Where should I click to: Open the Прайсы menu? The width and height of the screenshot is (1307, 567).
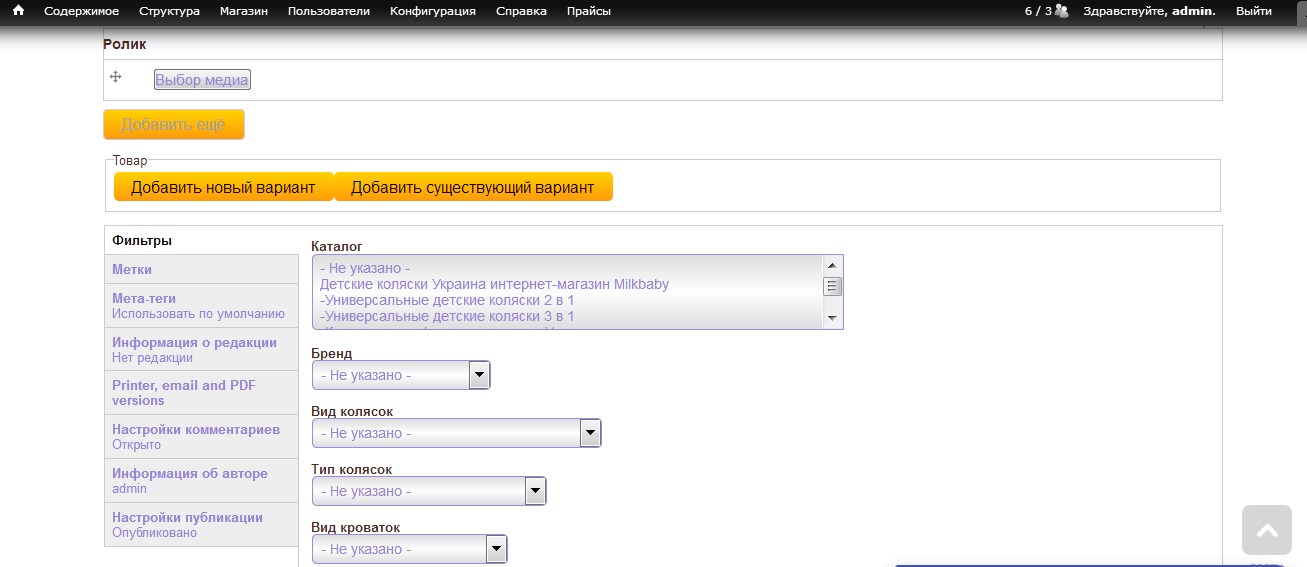pos(589,11)
